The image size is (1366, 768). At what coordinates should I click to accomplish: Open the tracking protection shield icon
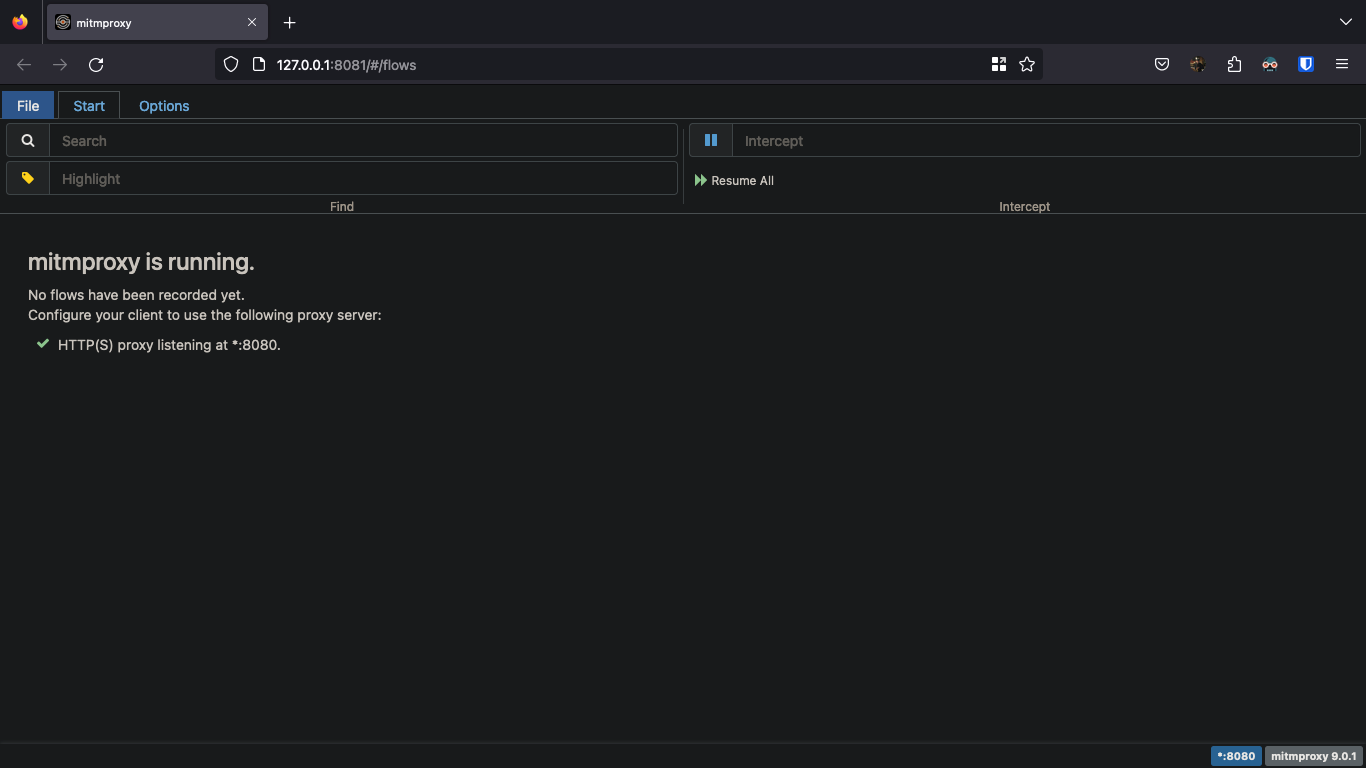pos(231,64)
